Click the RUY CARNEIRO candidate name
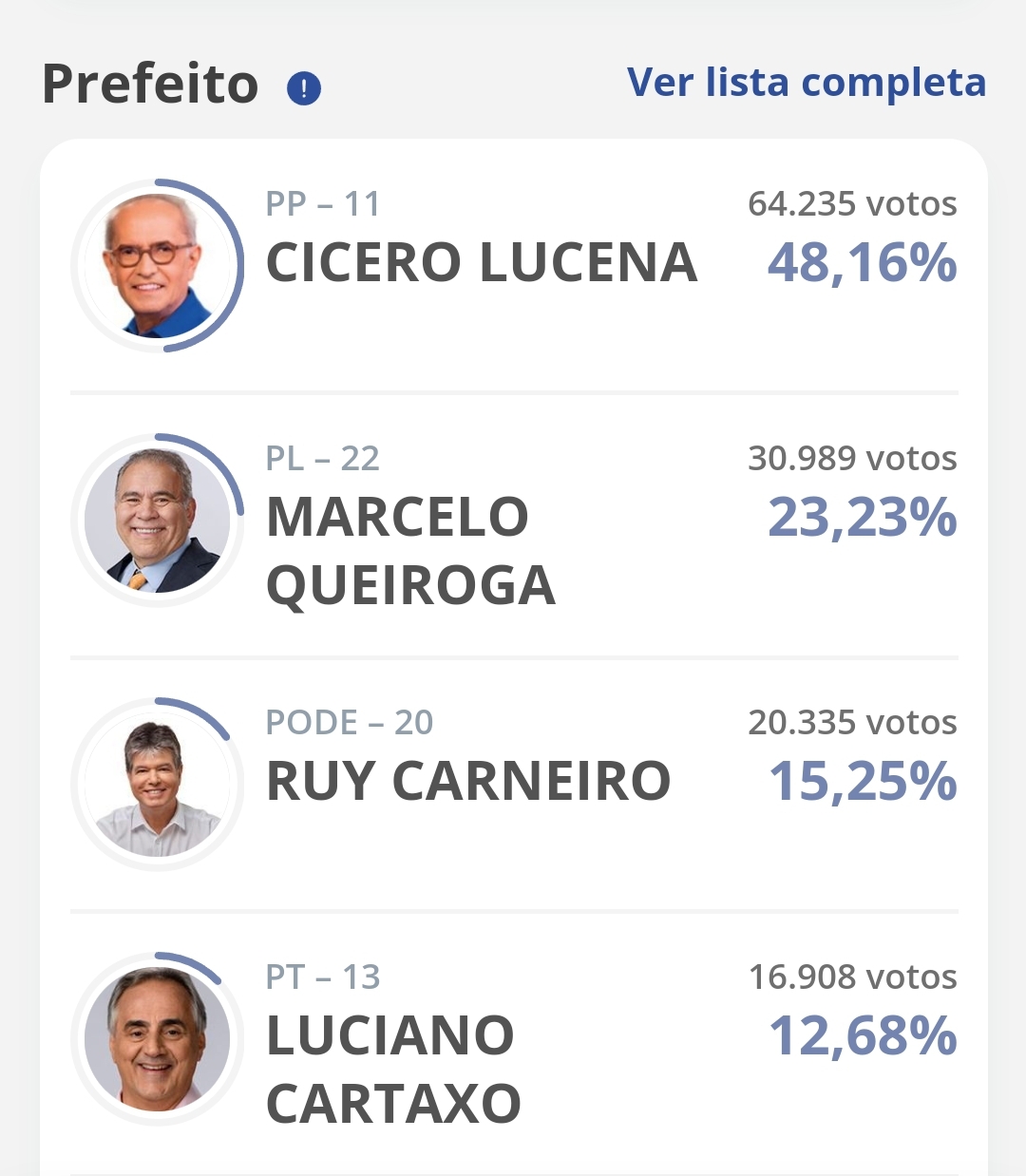Screen dimensions: 1026x1176 coord(468,781)
